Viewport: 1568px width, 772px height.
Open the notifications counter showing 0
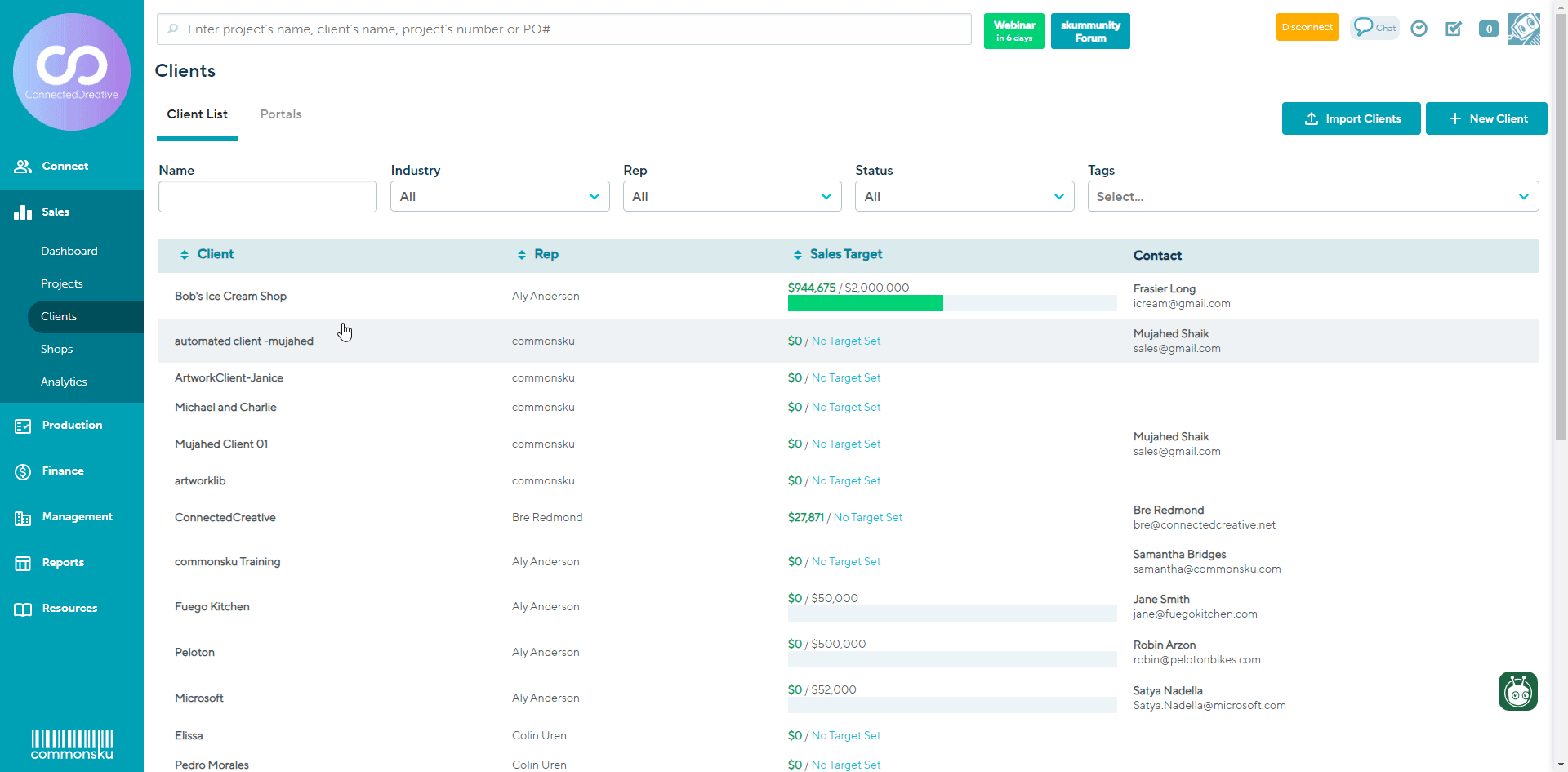(x=1488, y=28)
